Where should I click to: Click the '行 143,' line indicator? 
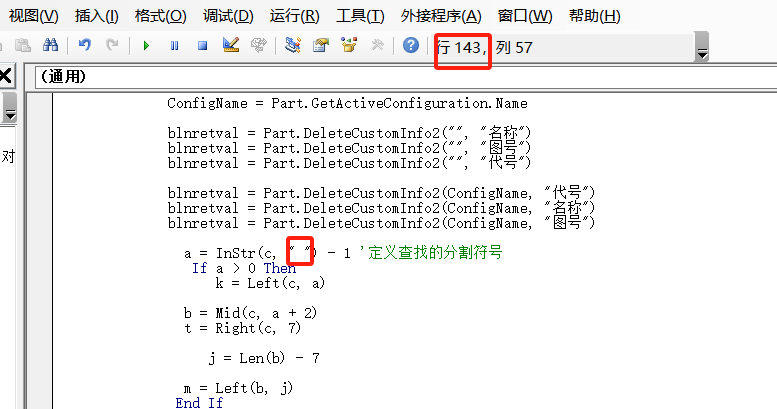[462, 48]
